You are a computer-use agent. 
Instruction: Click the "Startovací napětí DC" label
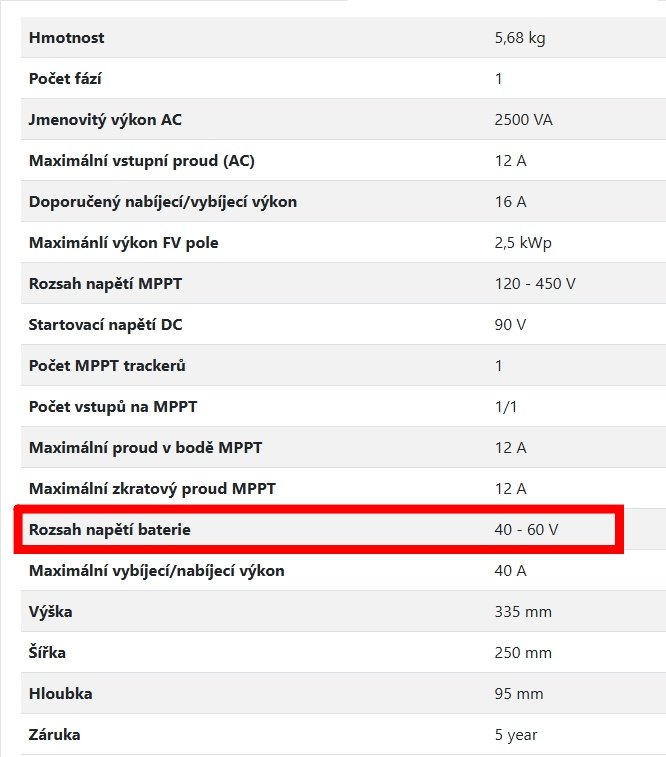[106, 325]
